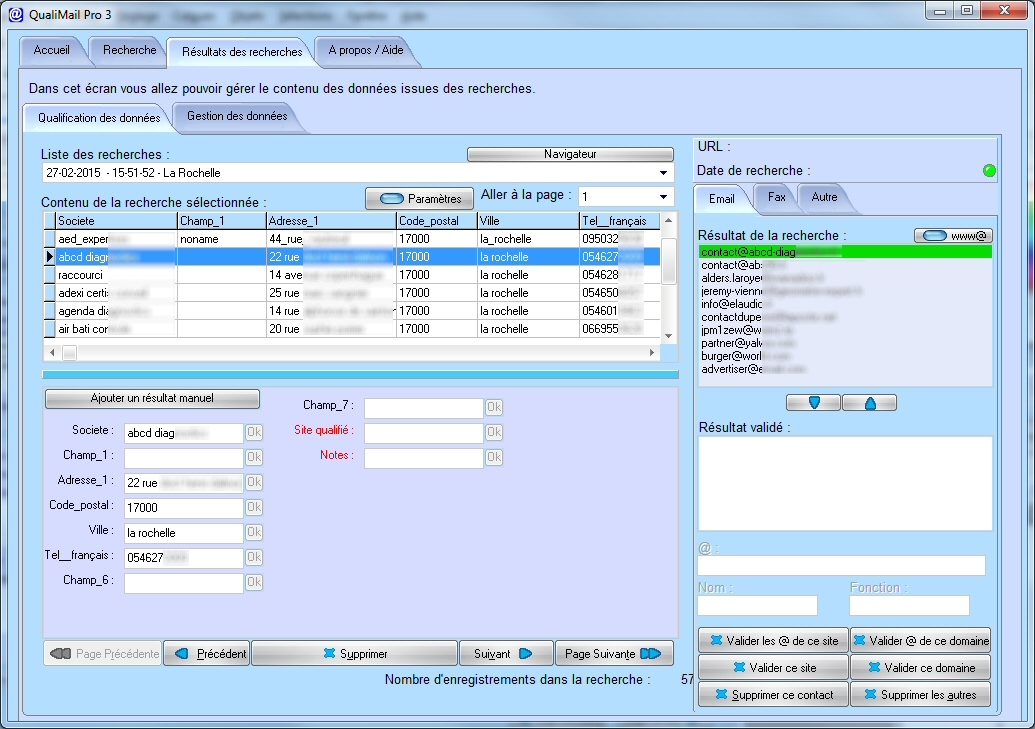
Task: Click Ok button next to Ville field
Action: [x=254, y=532]
